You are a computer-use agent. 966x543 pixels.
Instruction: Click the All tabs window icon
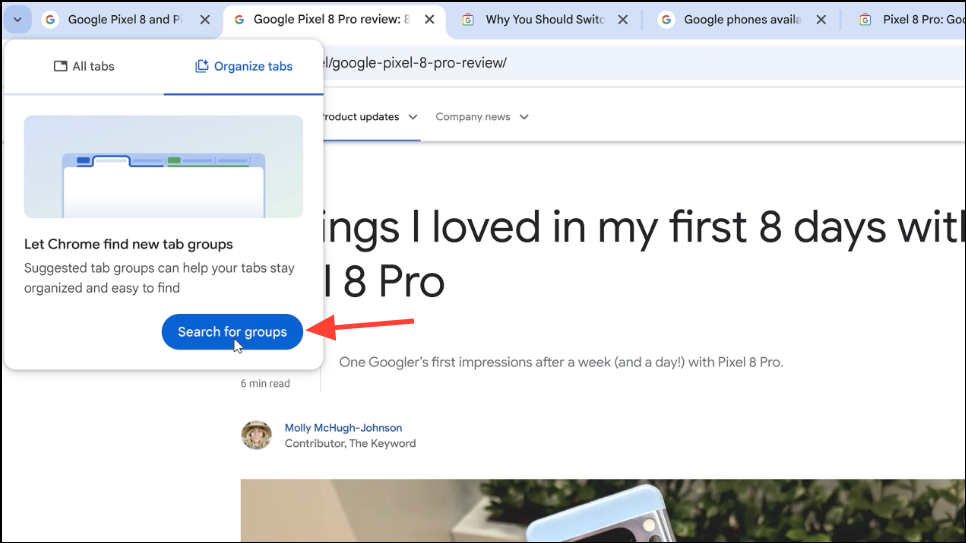[x=60, y=66]
